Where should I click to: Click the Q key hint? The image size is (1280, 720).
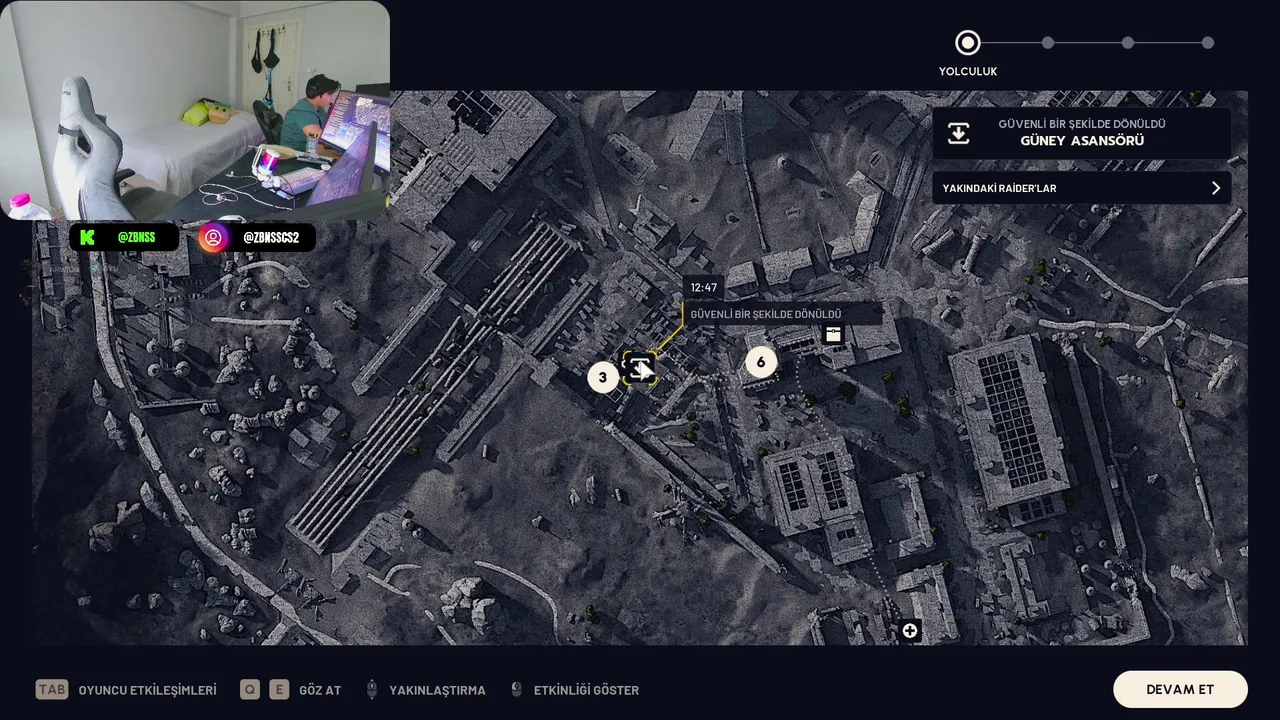click(x=250, y=689)
